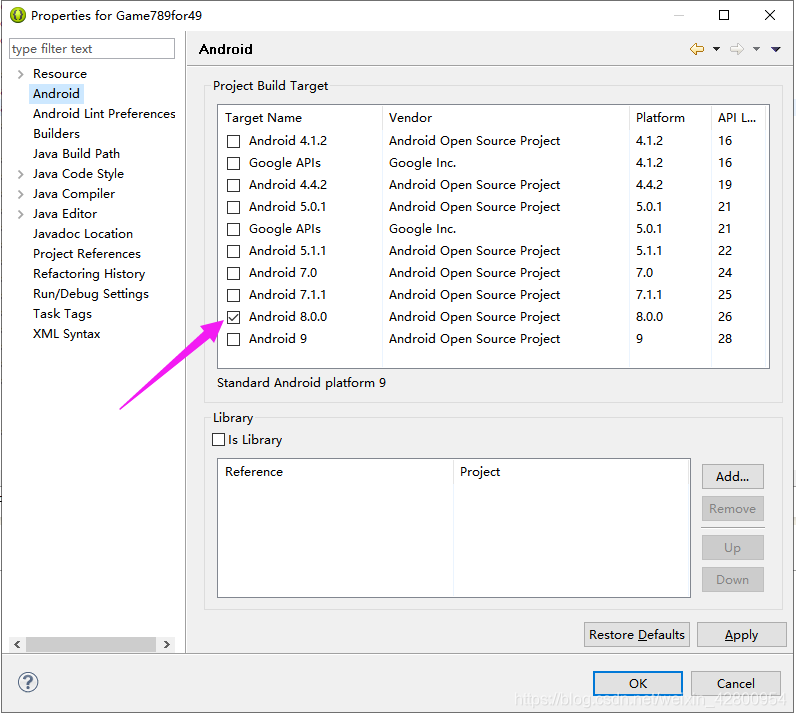
Task: Click platform 8.0.0 cell
Action: point(649,317)
